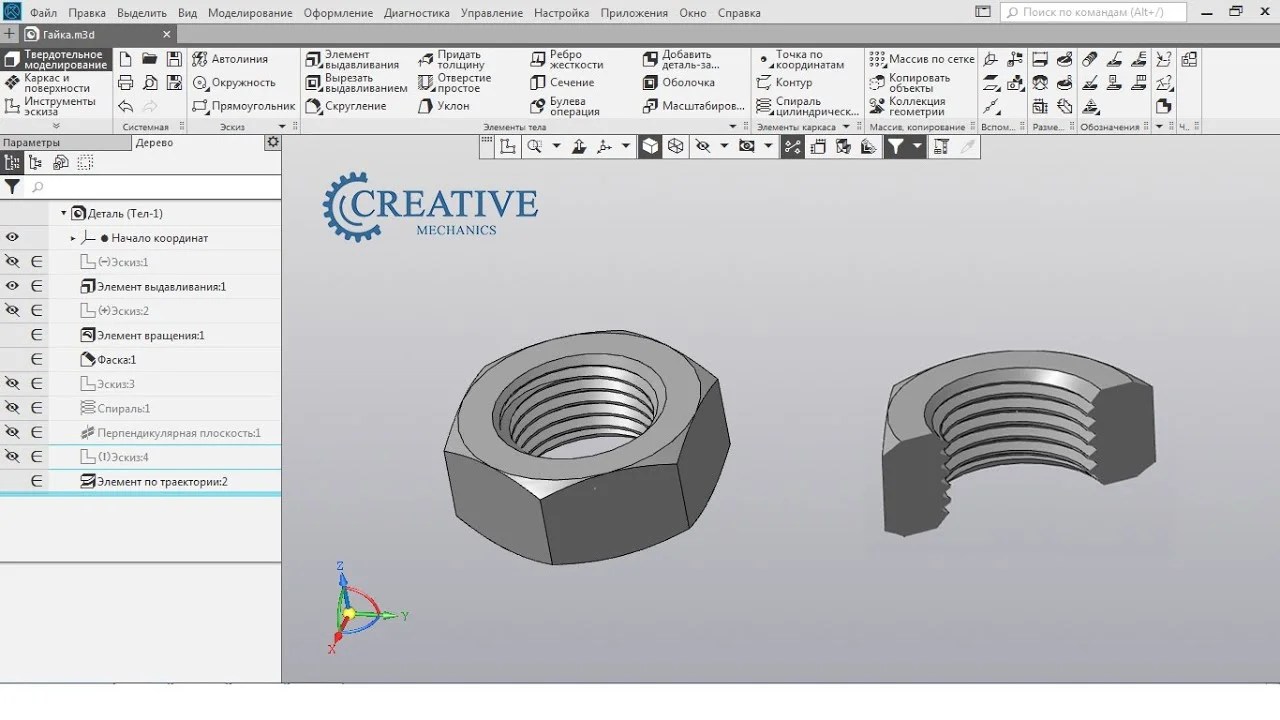Choose the Окружность circle tool
Image resolution: width=1280 pixels, height=720 pixels.
click(234, 83)
